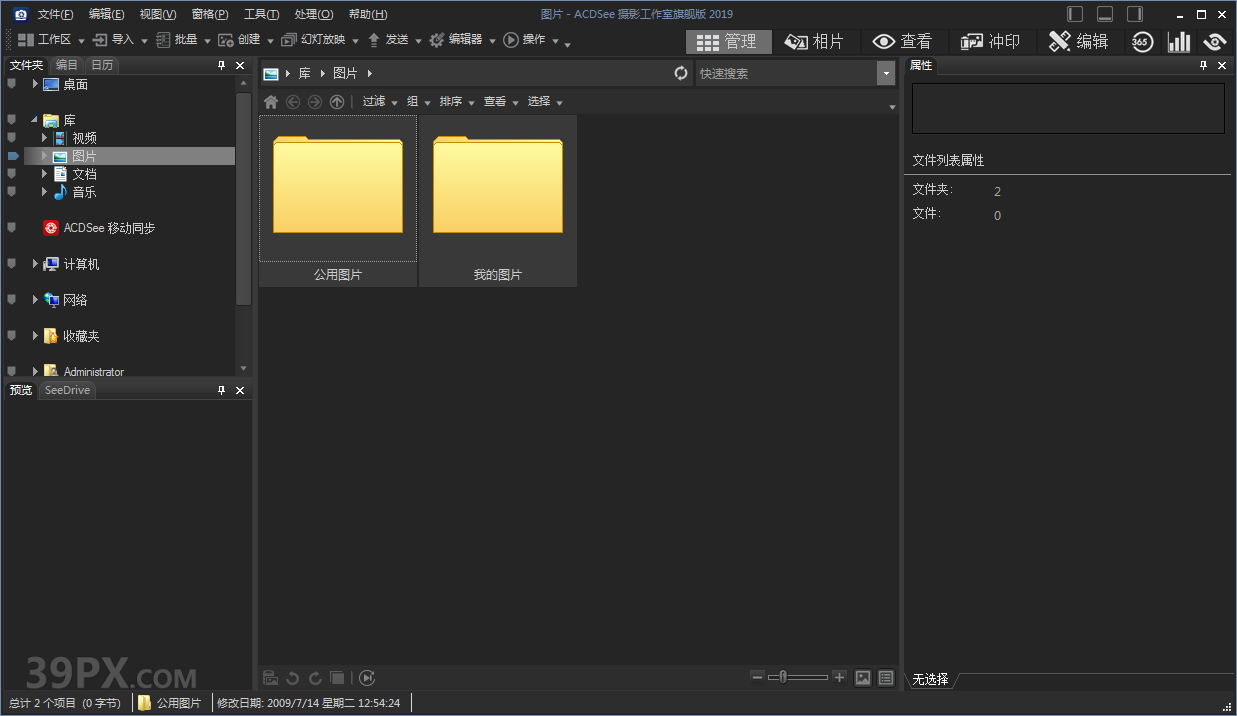The width and height of the screenshot is (1237, 716).
Task: Switch to the SeeDrive tab
Action: (x=67, y=390)
